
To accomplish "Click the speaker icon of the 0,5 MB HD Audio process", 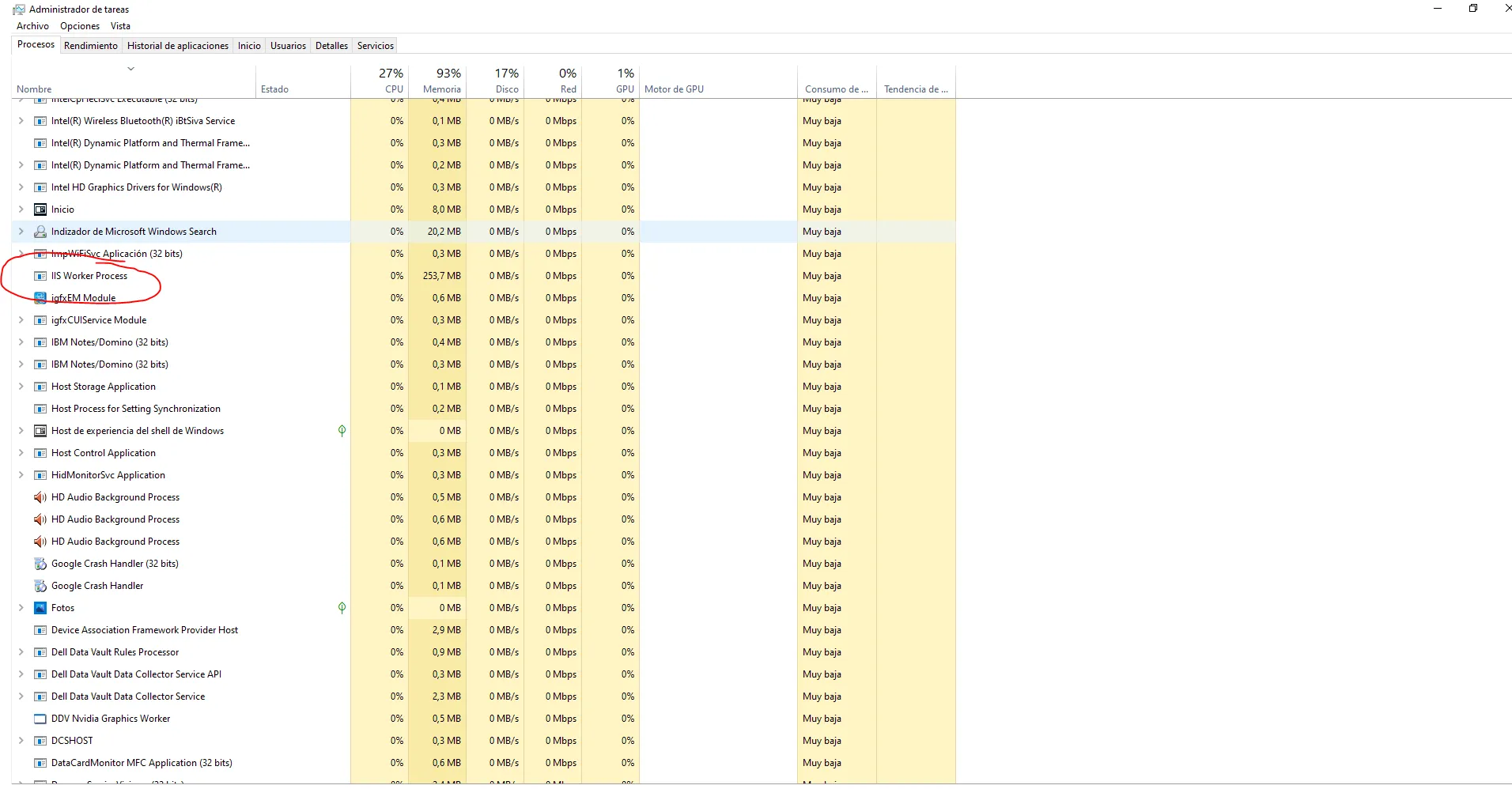I will pos(40,497).
